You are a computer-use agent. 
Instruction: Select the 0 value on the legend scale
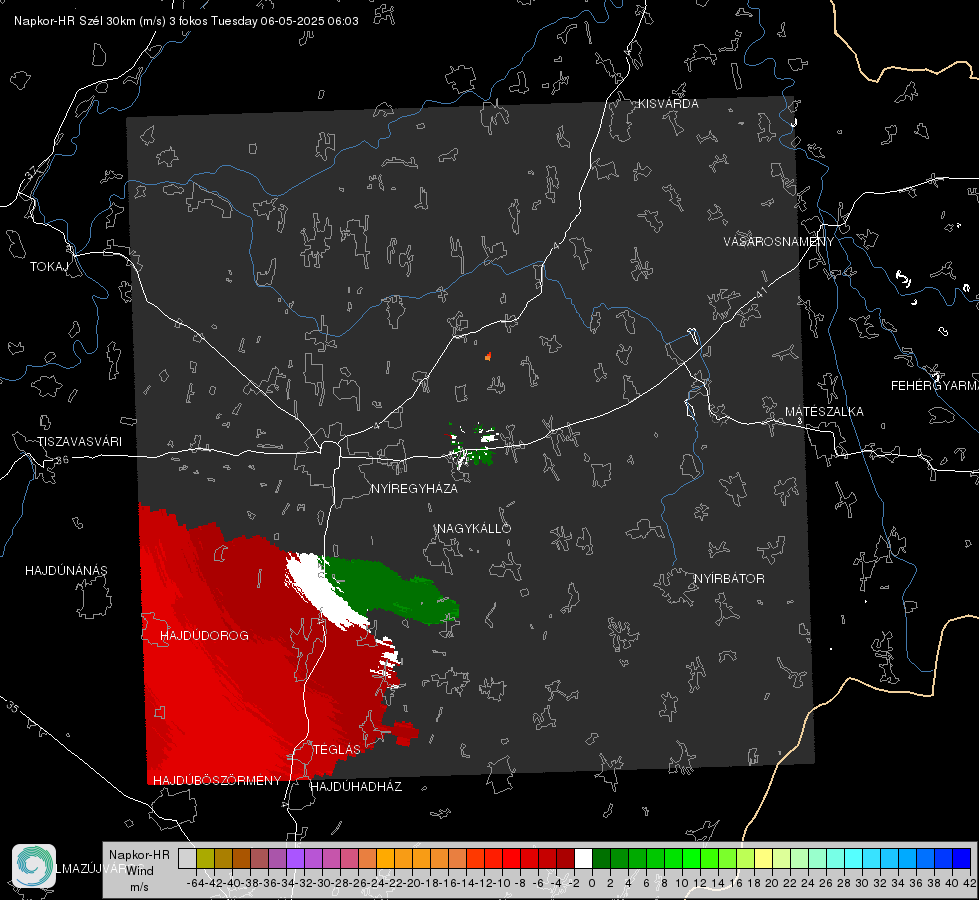click(x=592, y=883)
